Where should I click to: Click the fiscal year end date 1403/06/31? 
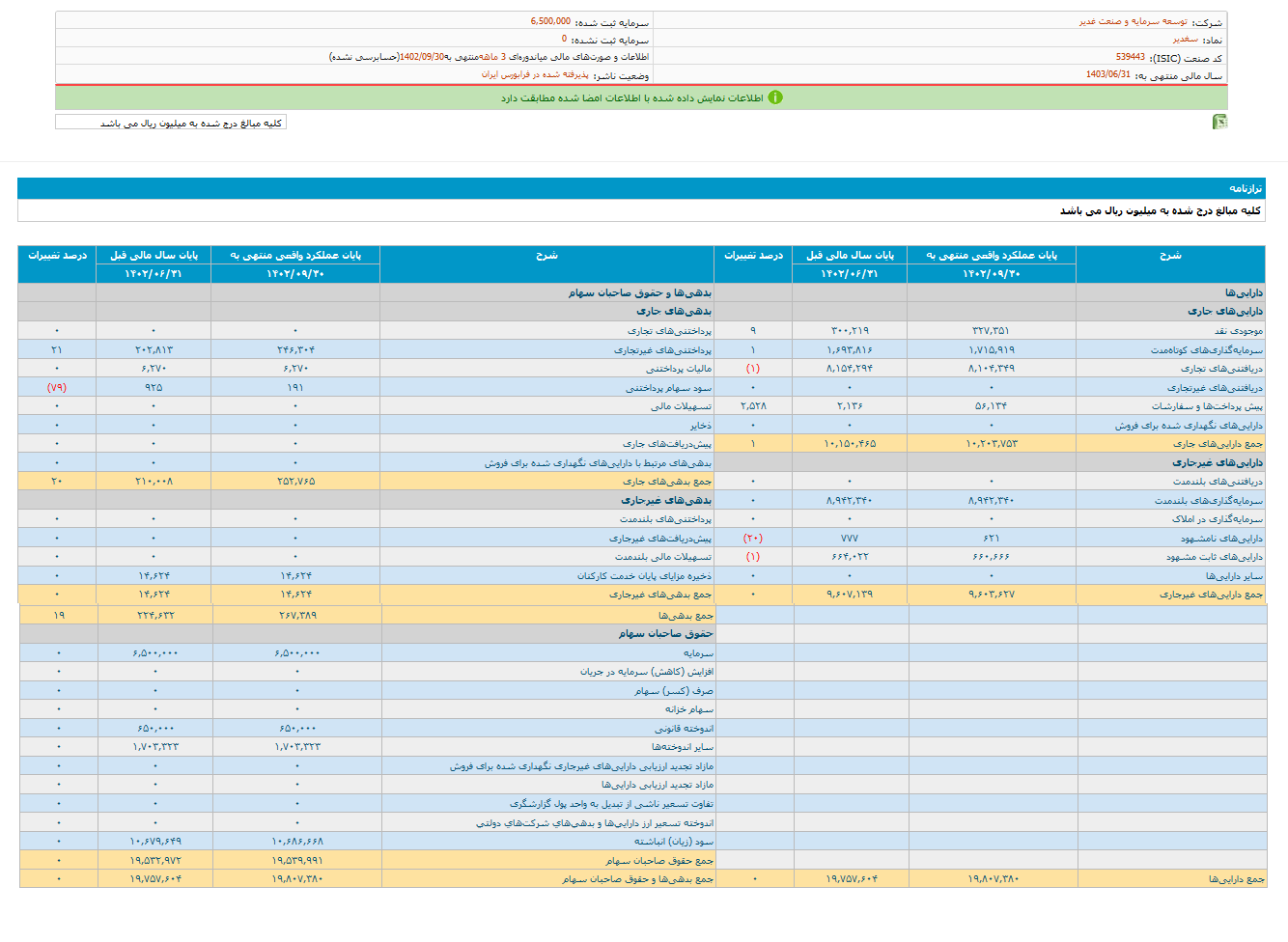tap(1107, 75)
